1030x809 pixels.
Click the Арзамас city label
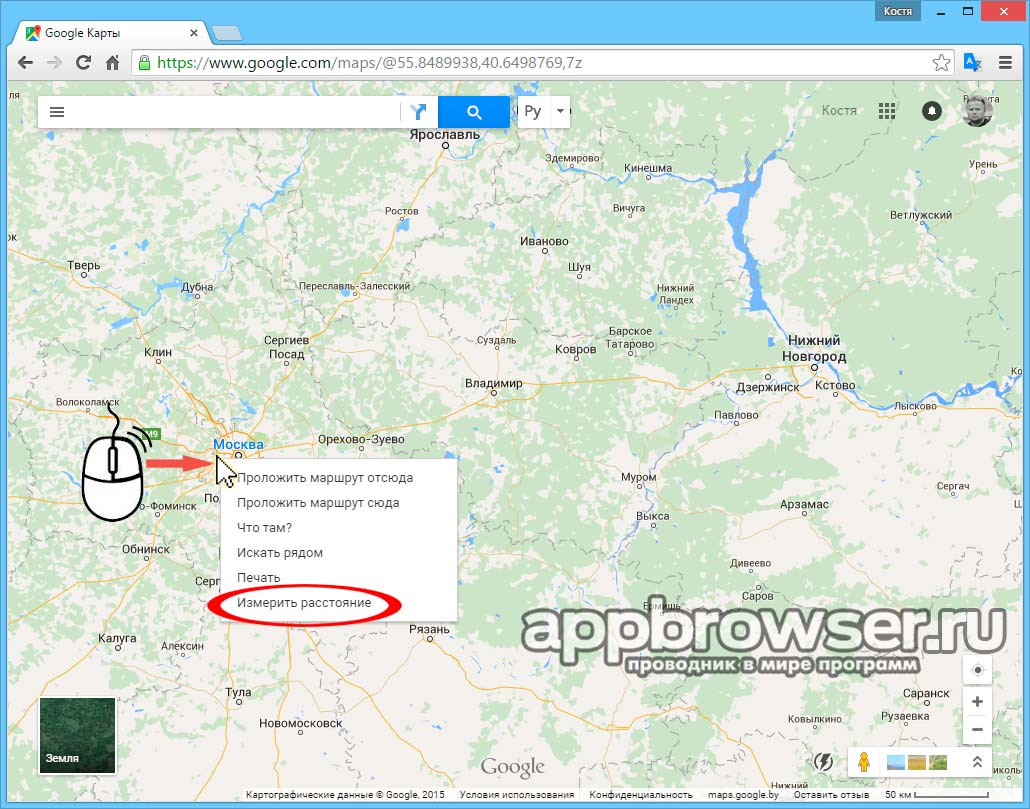pos(804,504)
